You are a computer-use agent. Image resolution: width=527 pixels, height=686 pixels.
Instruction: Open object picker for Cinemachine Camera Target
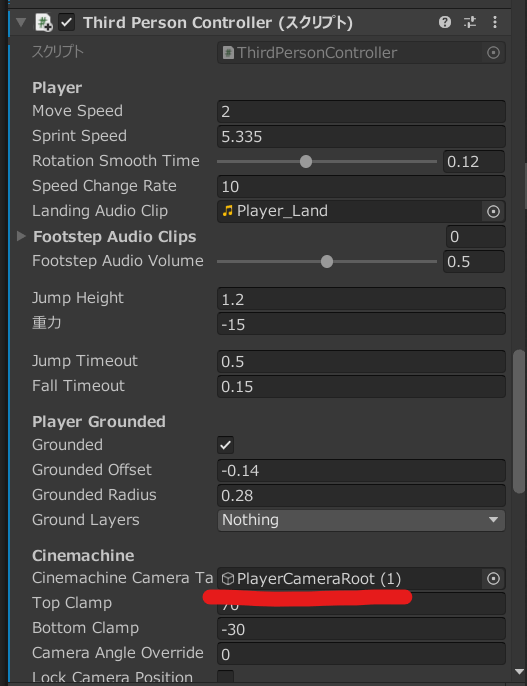[x=493, y=579]
